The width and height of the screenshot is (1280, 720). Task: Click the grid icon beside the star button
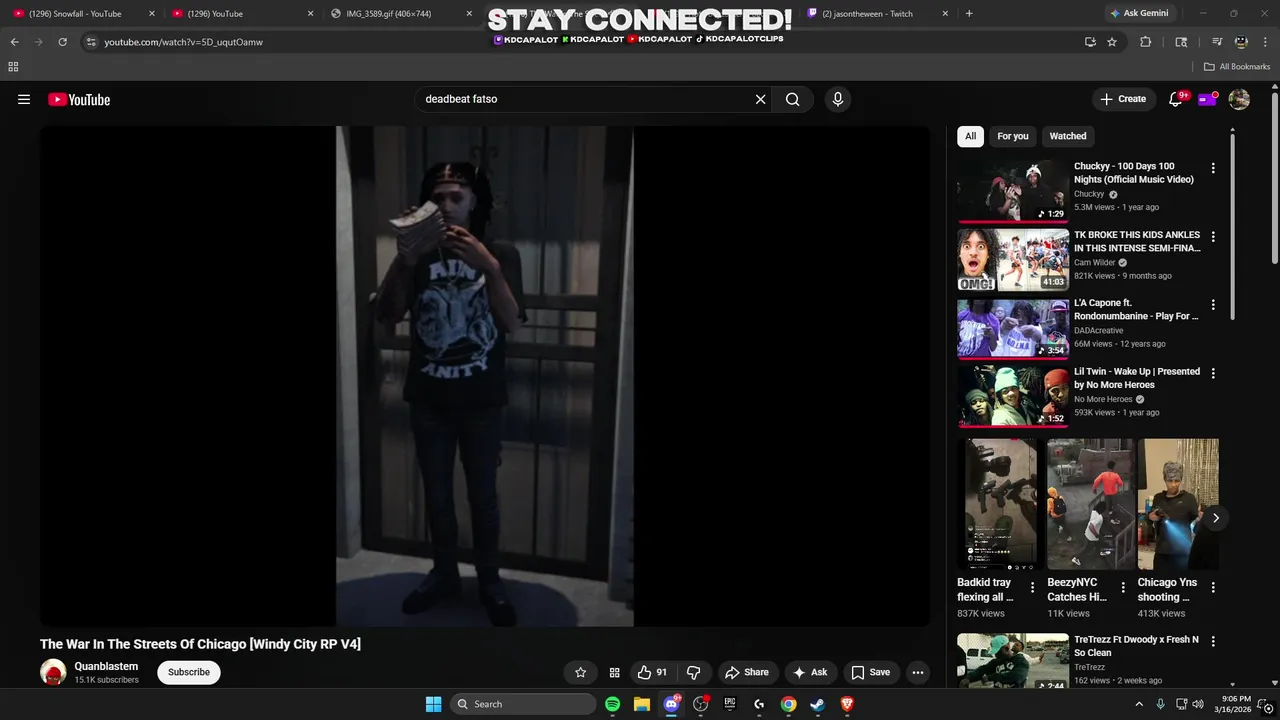tap(614, 672)
